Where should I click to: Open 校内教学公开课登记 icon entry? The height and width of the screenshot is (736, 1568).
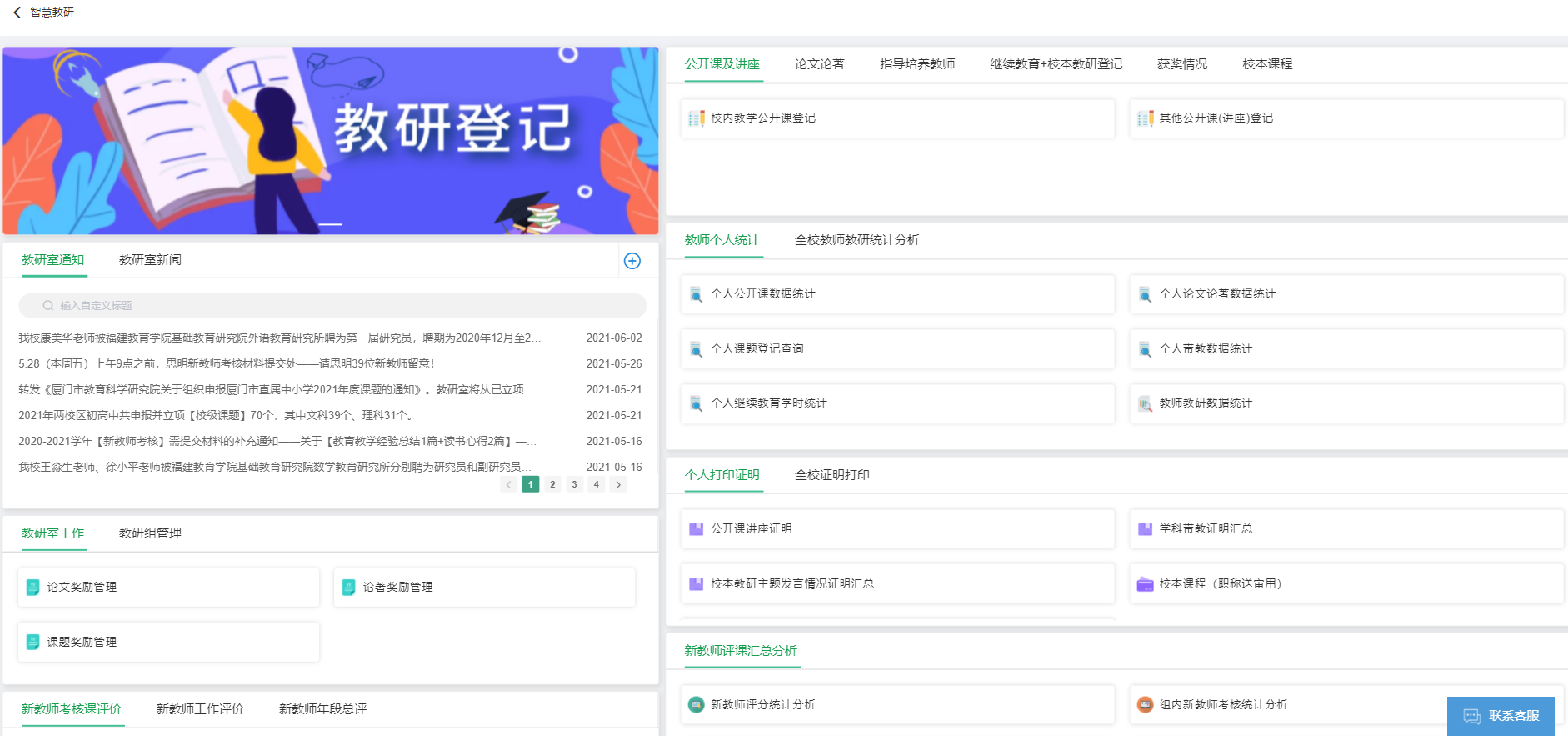[x=697, y=118]
